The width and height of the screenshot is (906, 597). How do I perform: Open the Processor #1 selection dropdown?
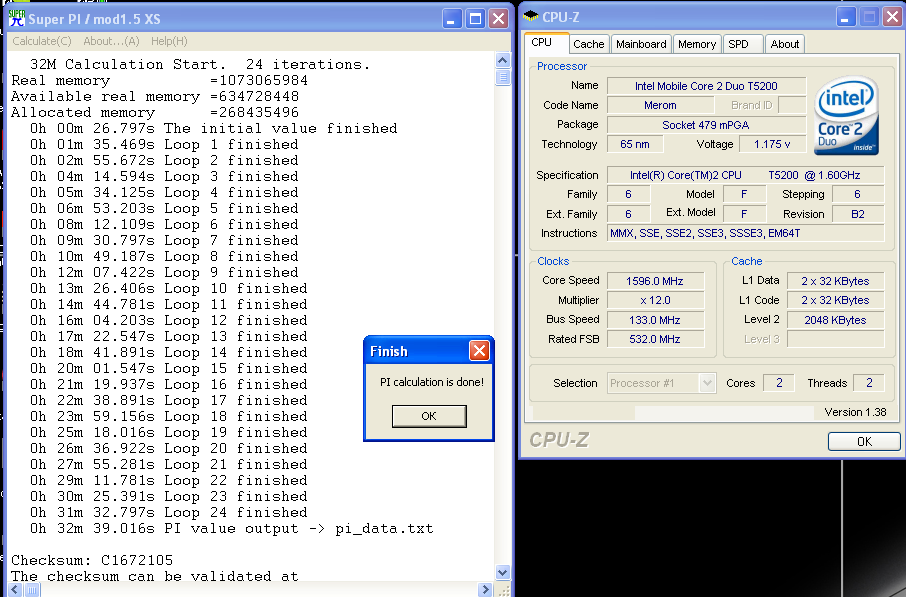[x=662, y=383]
